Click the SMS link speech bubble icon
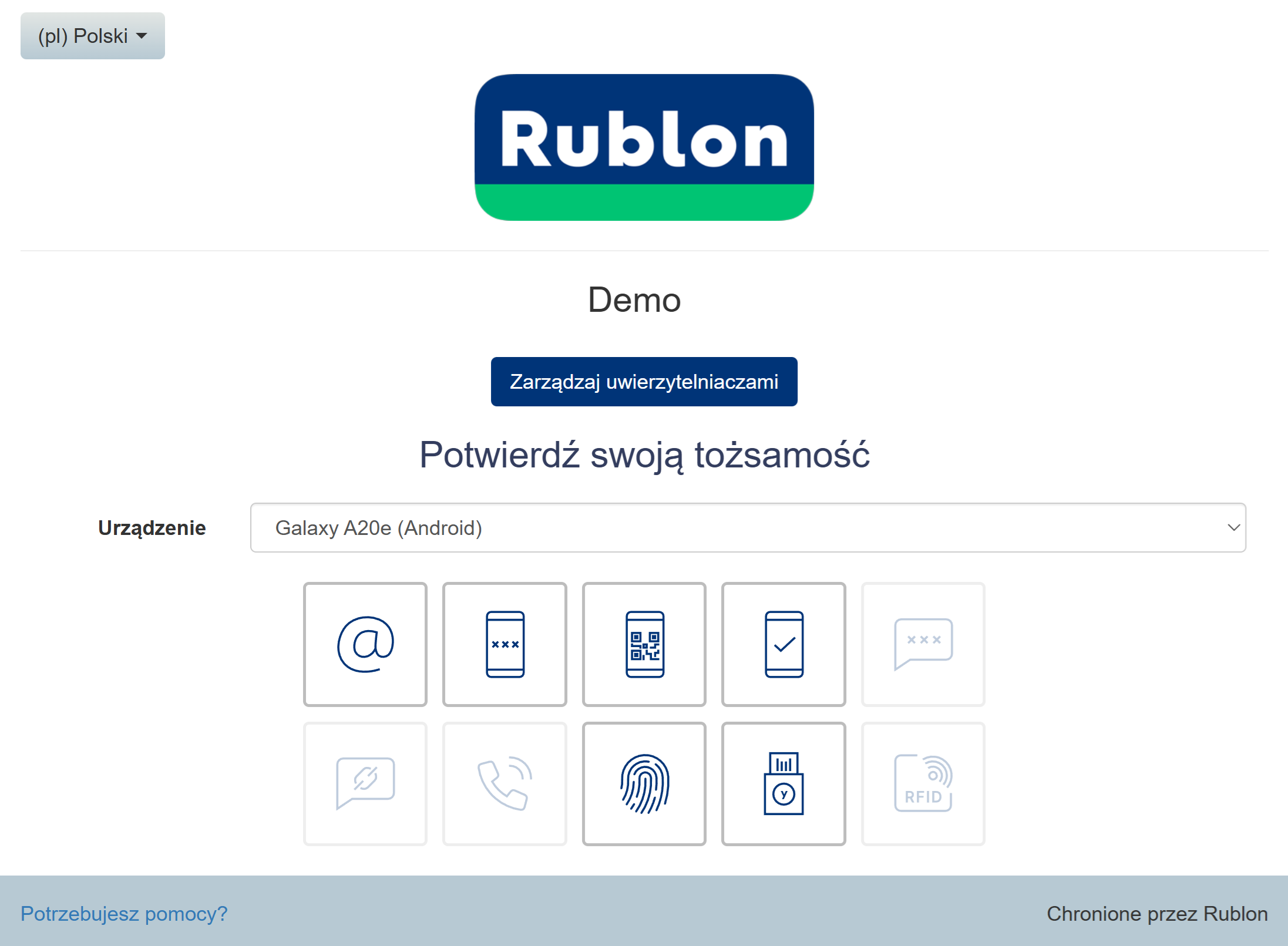The height and width of the screenshot is (946, 1288). point(365,784)
